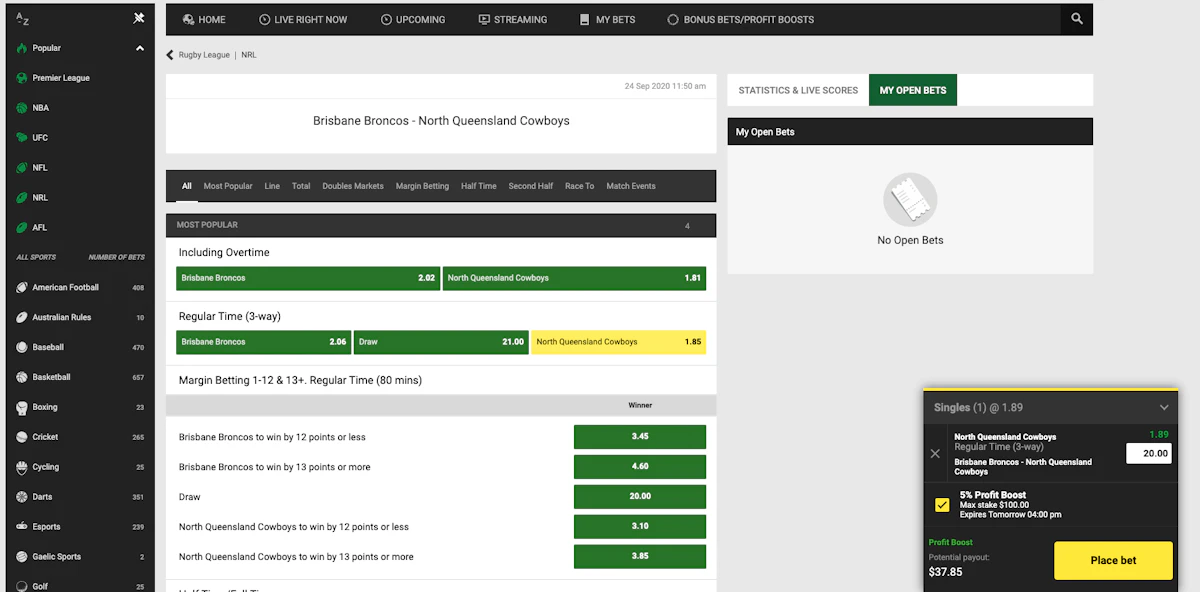Collapse the Most Popular markets header
1200x592 pixels.
pos(441,225)
